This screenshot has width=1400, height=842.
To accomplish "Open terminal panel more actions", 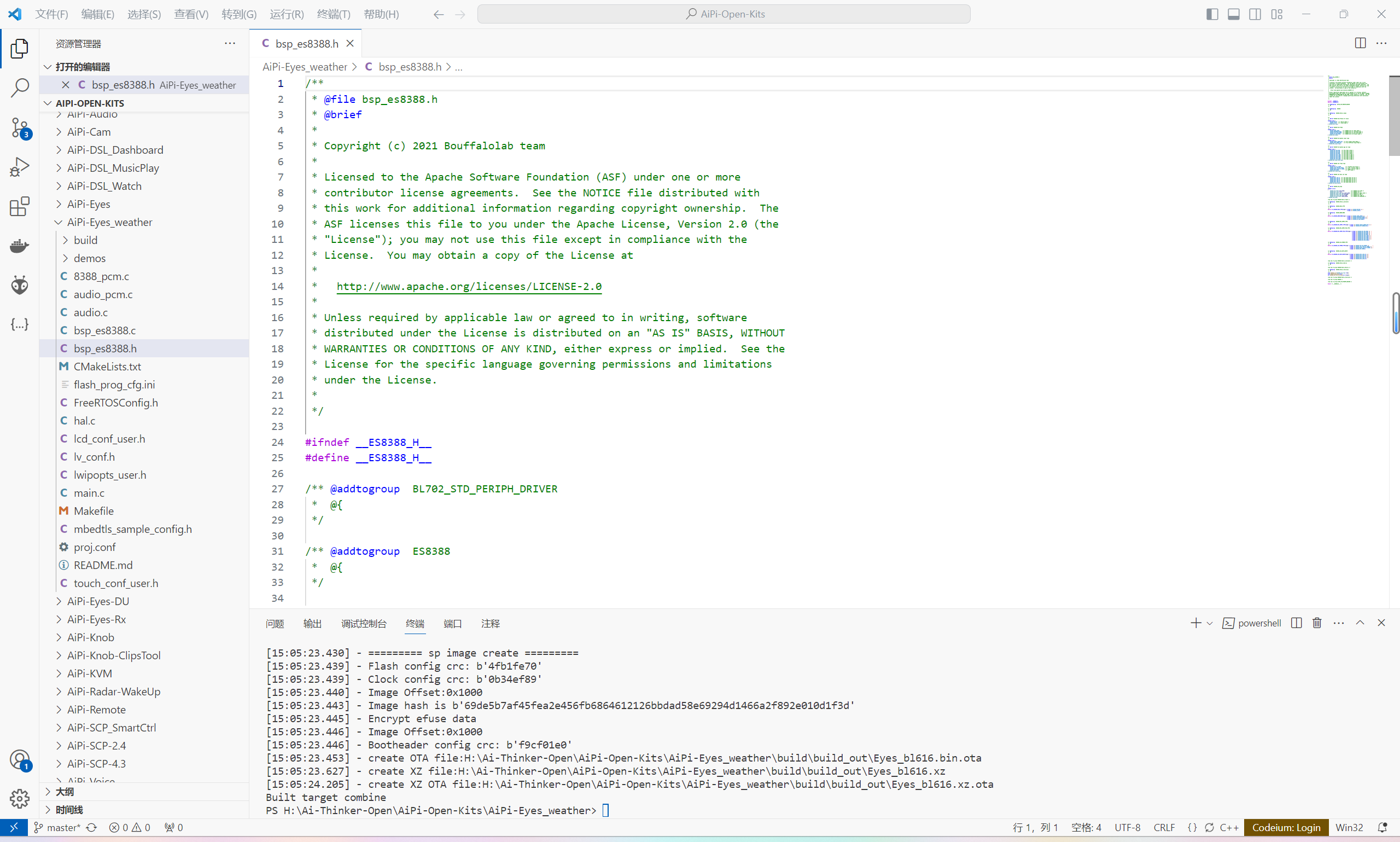I will pos(1339,623).
